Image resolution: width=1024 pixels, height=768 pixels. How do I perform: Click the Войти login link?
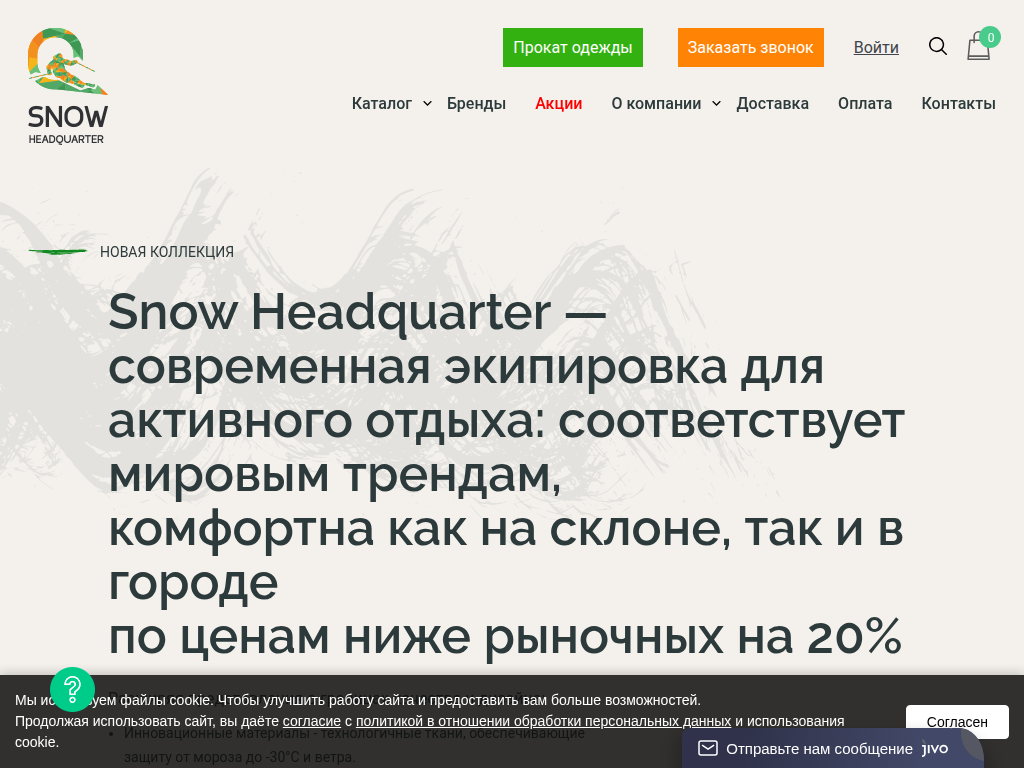(876, 47)
